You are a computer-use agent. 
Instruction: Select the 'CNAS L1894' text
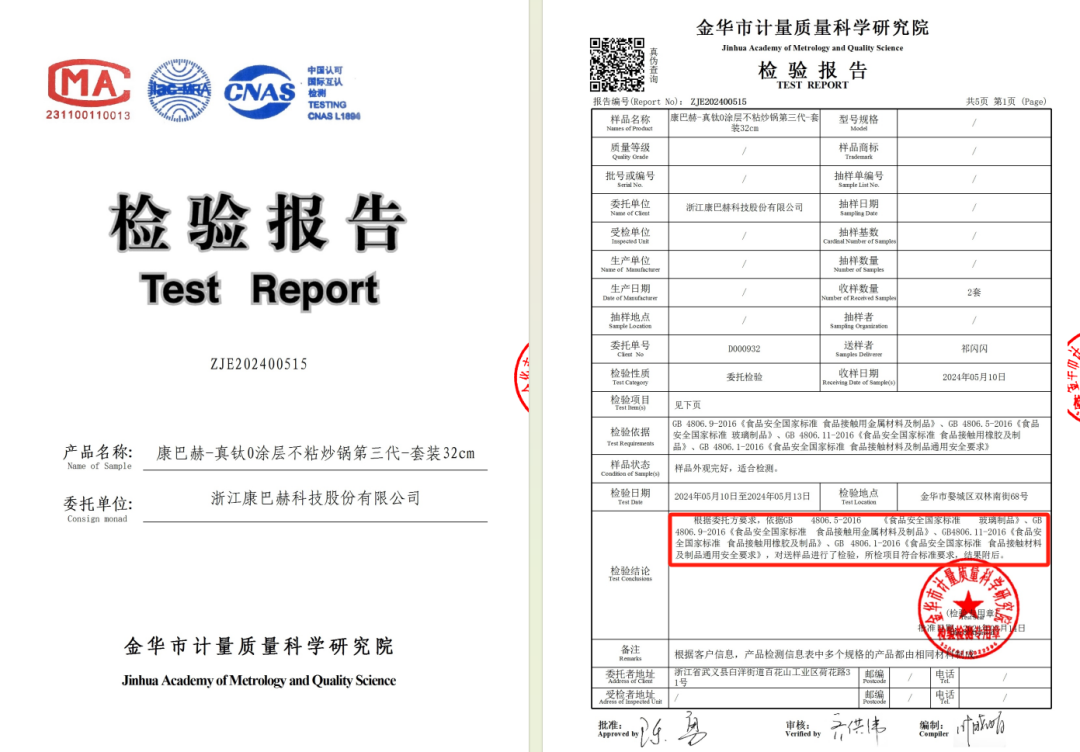tap(334, 116)
